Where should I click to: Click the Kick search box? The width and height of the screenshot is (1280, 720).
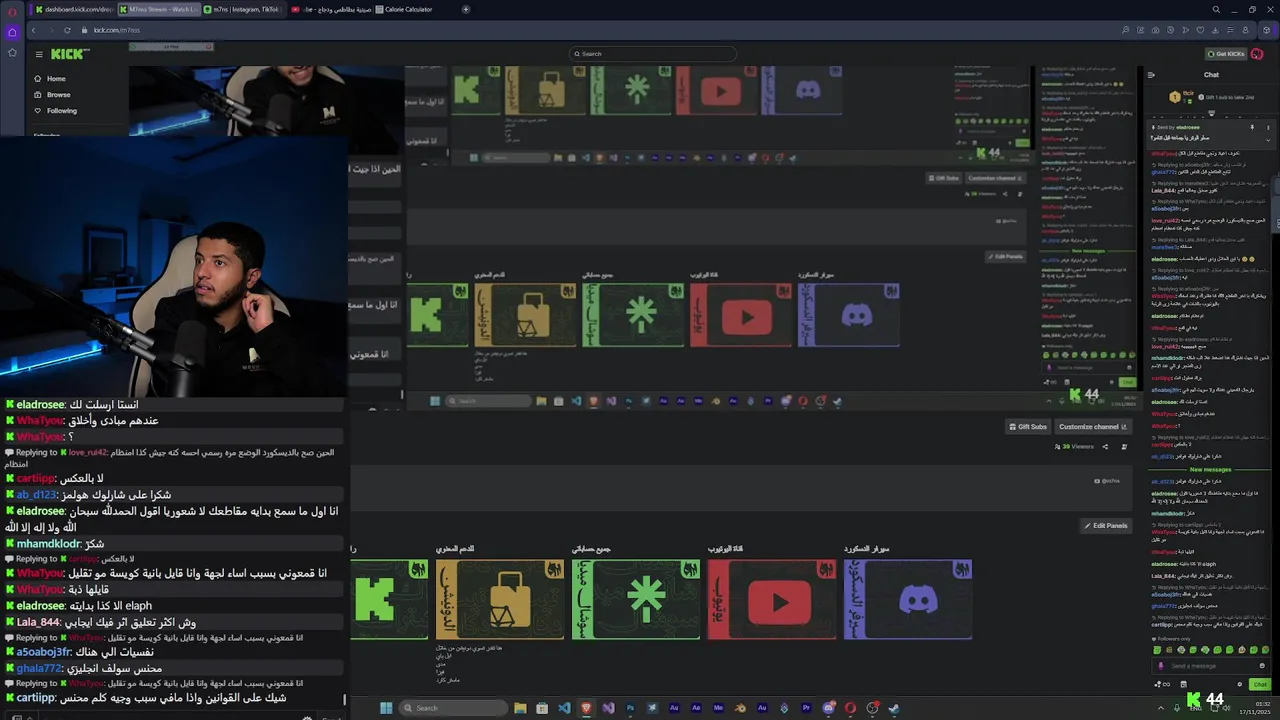pyautogui.click(x=652, y=54)
